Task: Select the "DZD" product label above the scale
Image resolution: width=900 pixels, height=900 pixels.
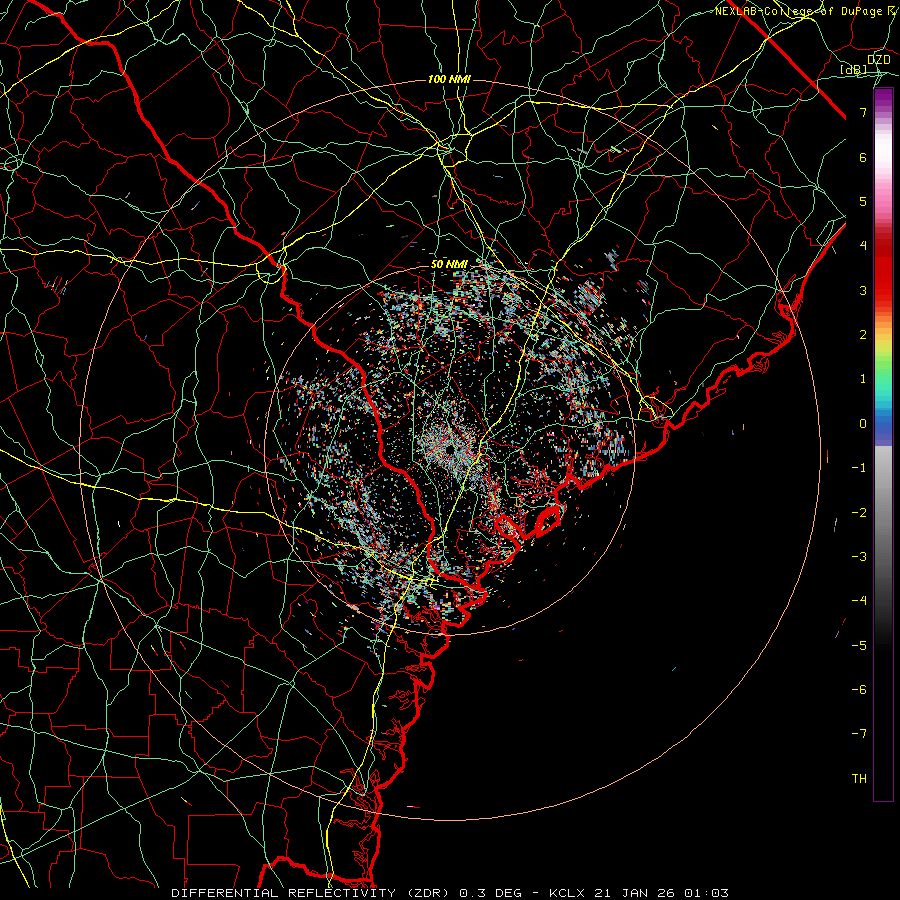Action: tap(879, 60)
